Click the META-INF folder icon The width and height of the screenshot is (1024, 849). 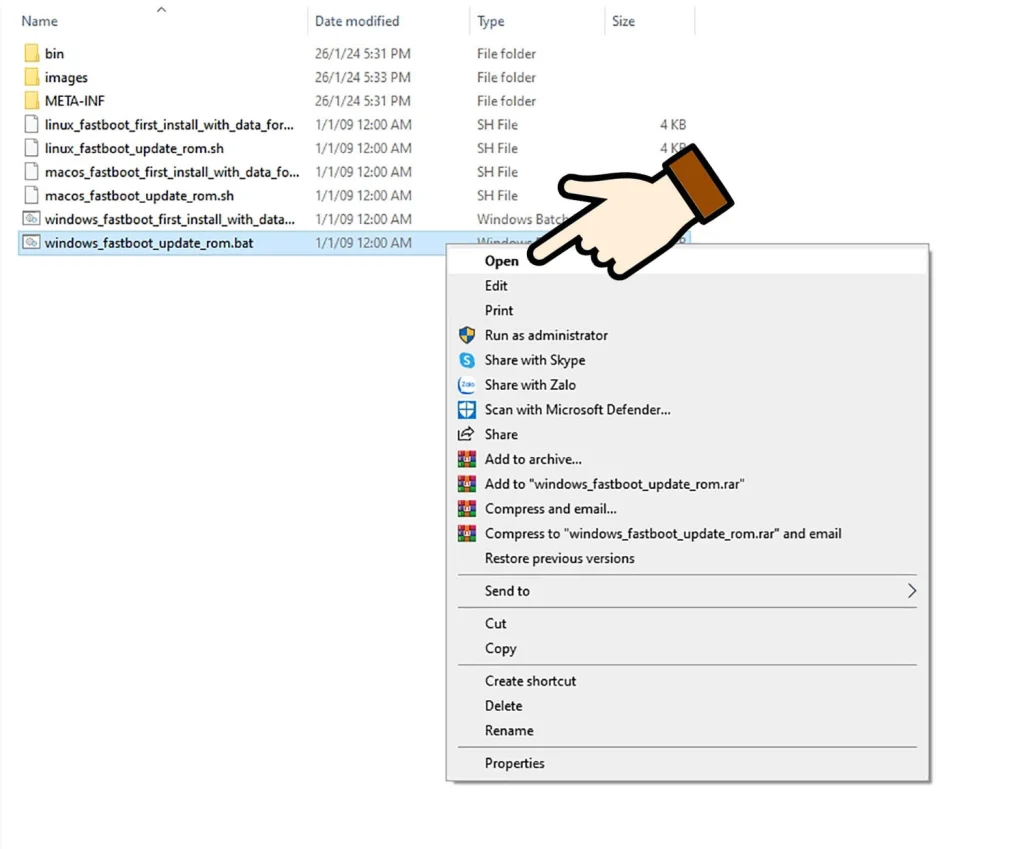[31, 101]
